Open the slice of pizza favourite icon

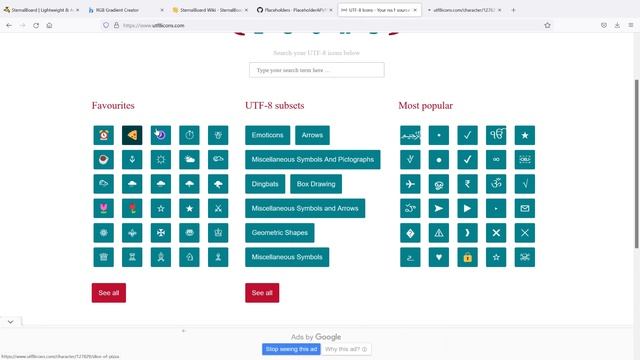click(x=132, y=135)
